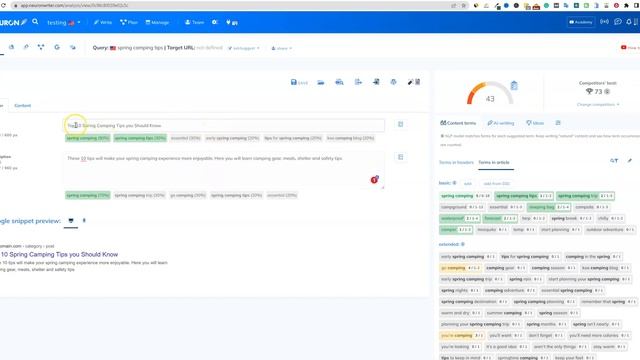
Task: Select desktop view for the Google snippet preview
Action: 71,221
